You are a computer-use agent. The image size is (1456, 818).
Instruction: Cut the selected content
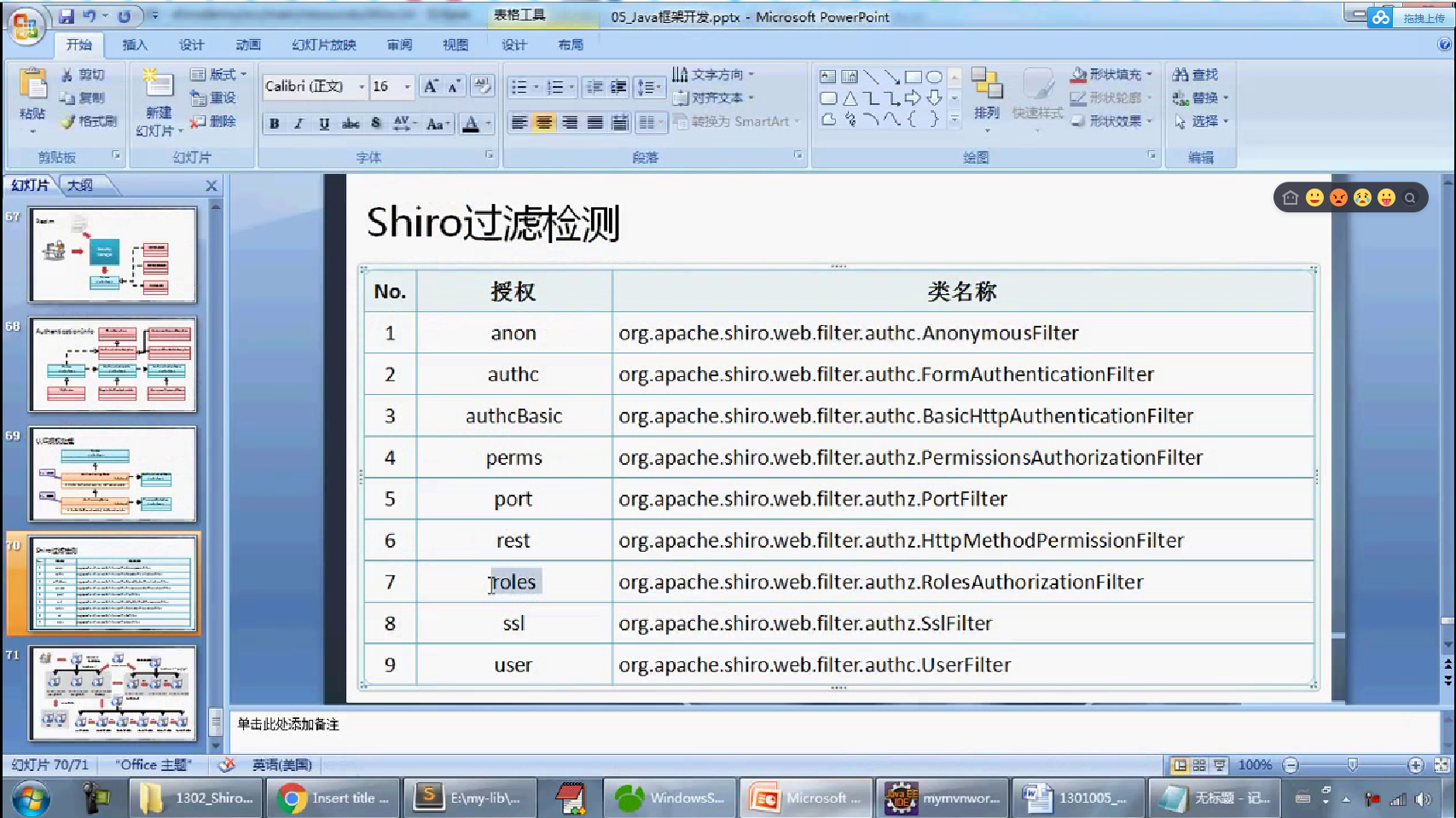(83, 75)
